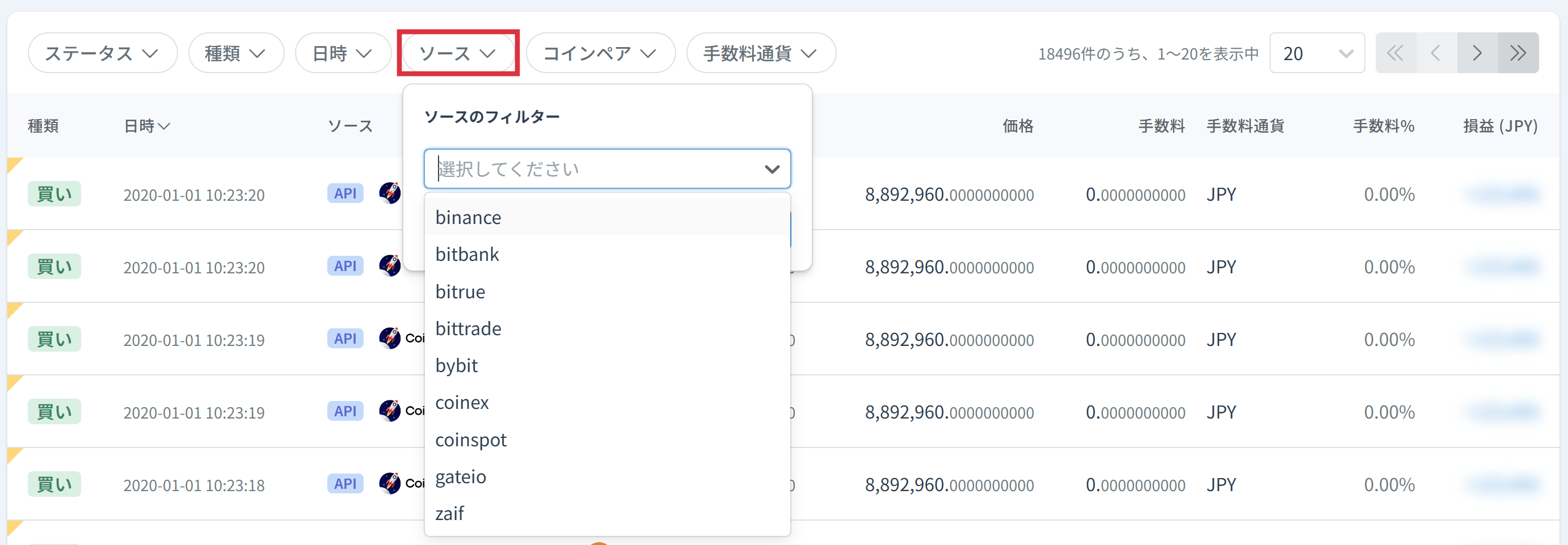Screen dimensions: 1568x545
Task: Click the price 8,892,960 in the first row
Action: (x=950, y=195)
